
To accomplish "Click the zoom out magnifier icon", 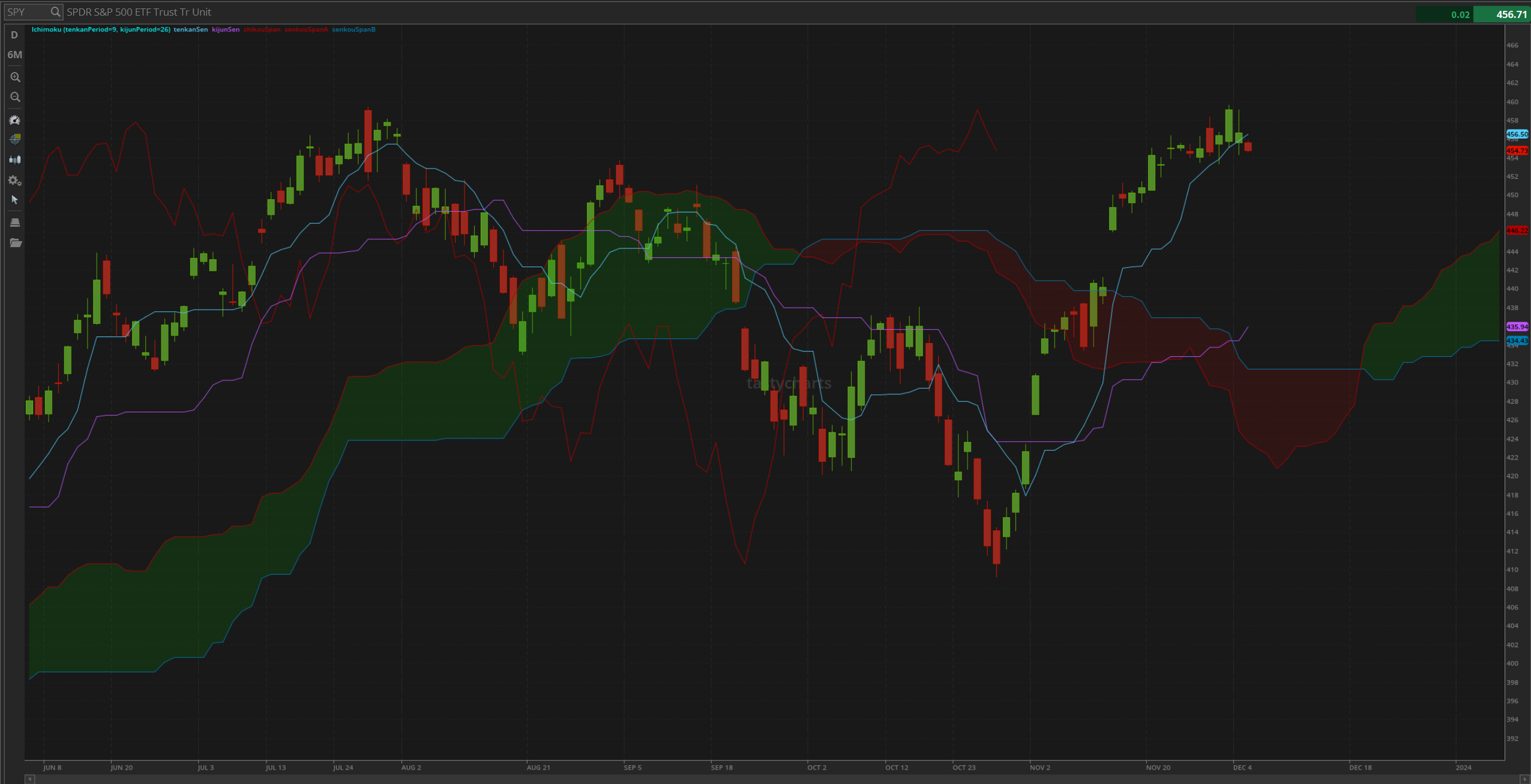I will point(15,97).
